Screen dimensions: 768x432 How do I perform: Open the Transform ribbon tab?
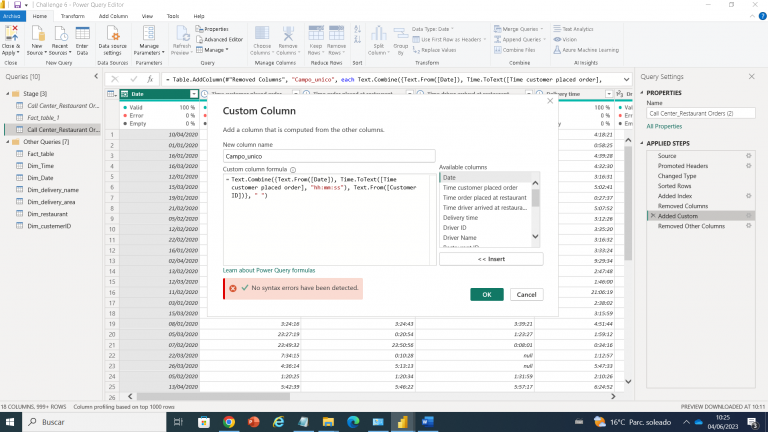(x=72, y=16)
